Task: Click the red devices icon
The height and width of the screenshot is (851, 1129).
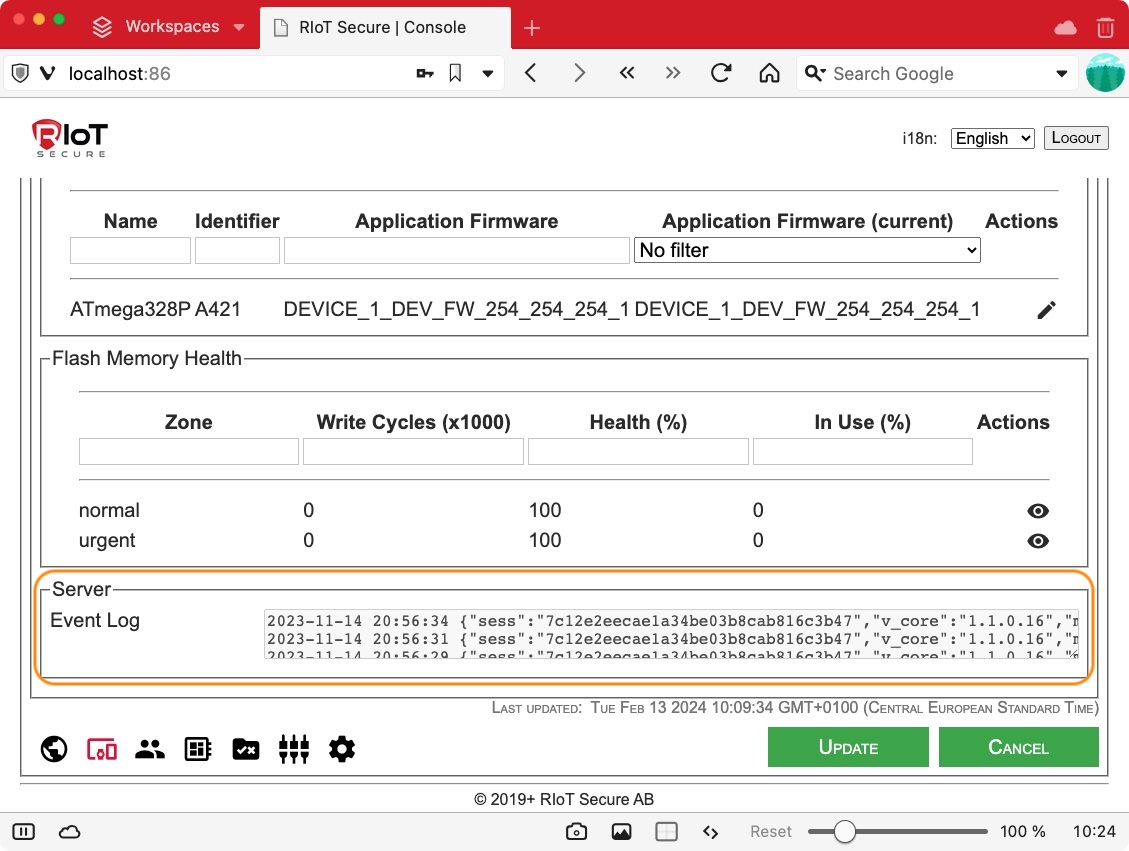Action: click(x=102, y=749)
